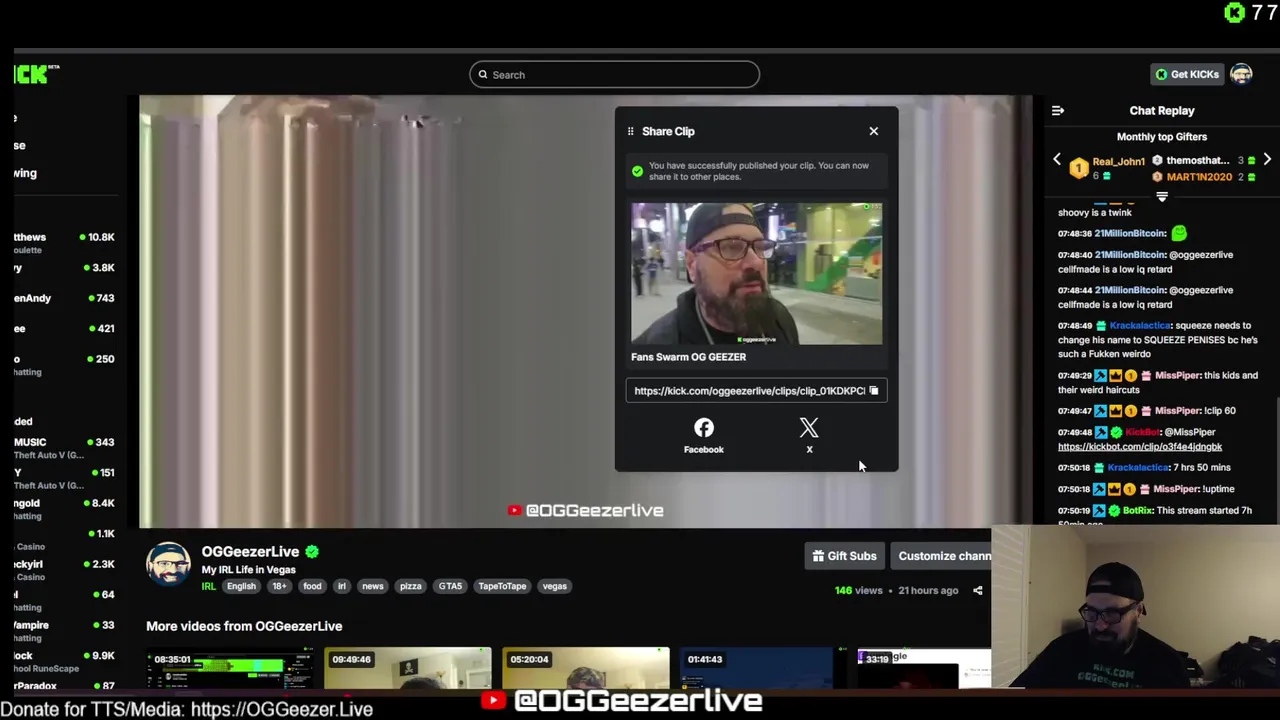Open the 08:35:01 video thumbnail
The width and height of the screenshot is (1280, 720).
229,669
